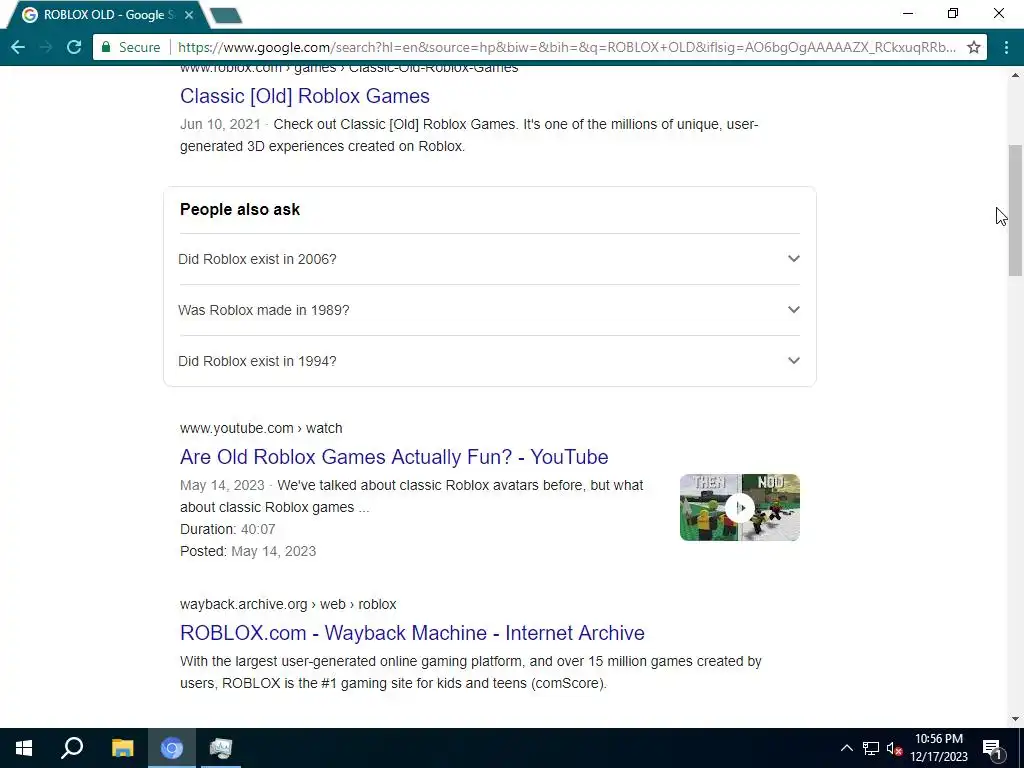Show hidden system tray icons
1024x768 pixels.
pos(846,748)
